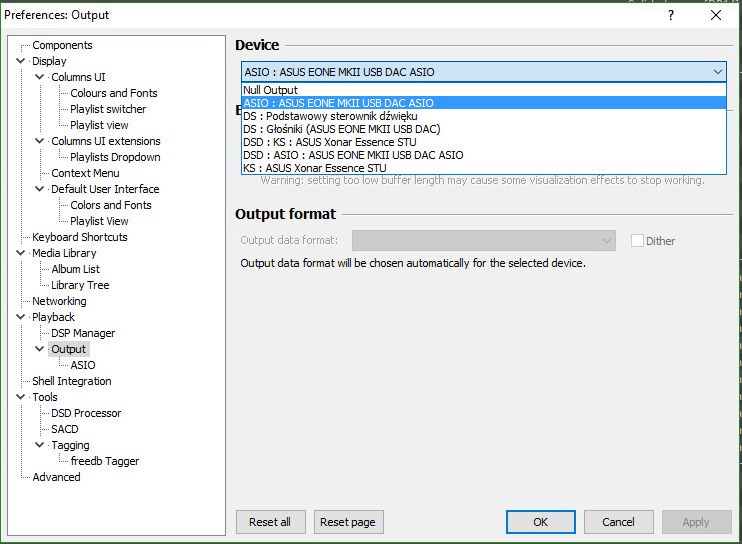Select DS : Głośniki (ASUS EONE MKII USB DAC)
742x544 pixels.
pos(484,129)
